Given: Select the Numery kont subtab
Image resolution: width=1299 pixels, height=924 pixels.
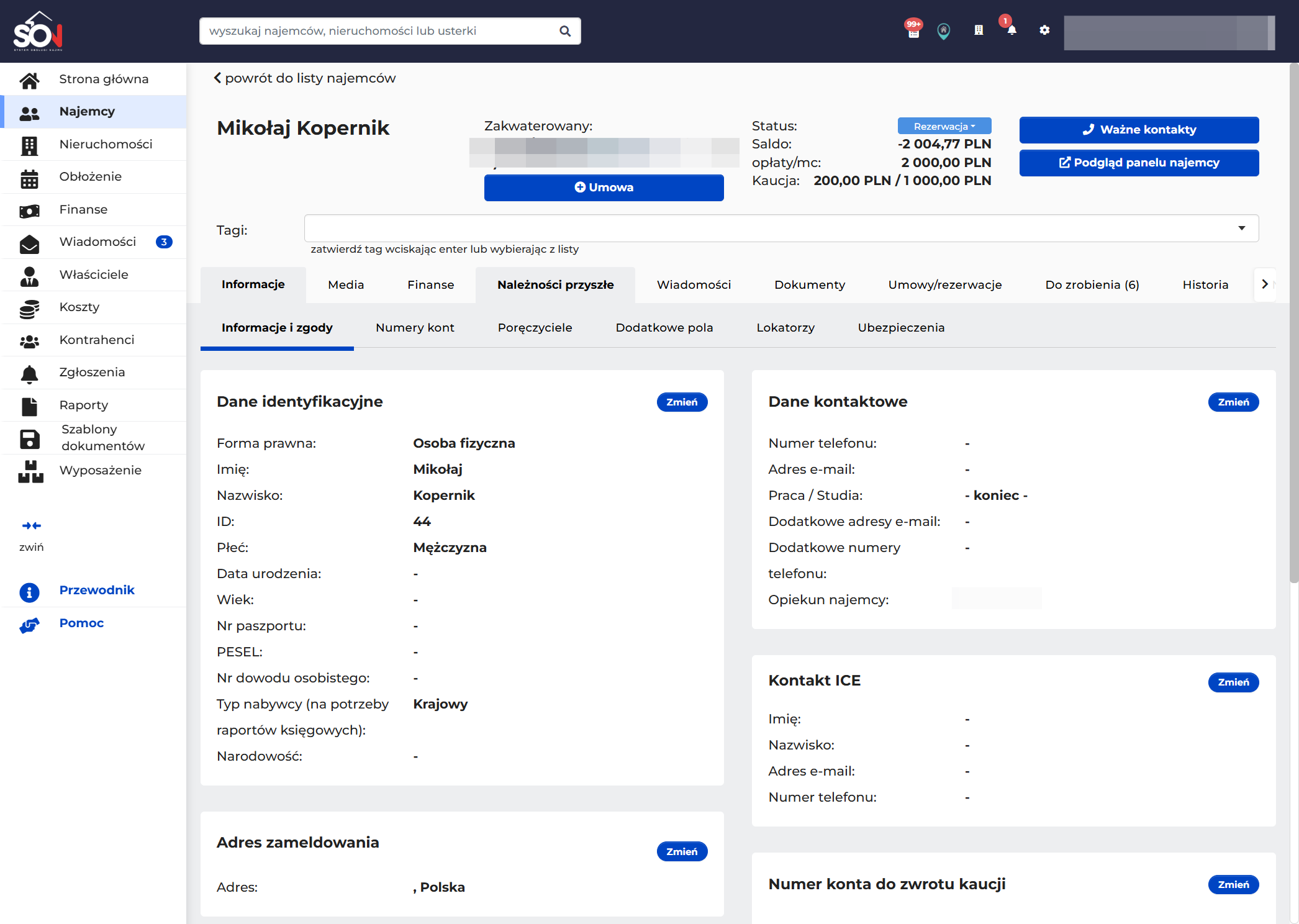Looking at the screenshot, I should 415,328.
